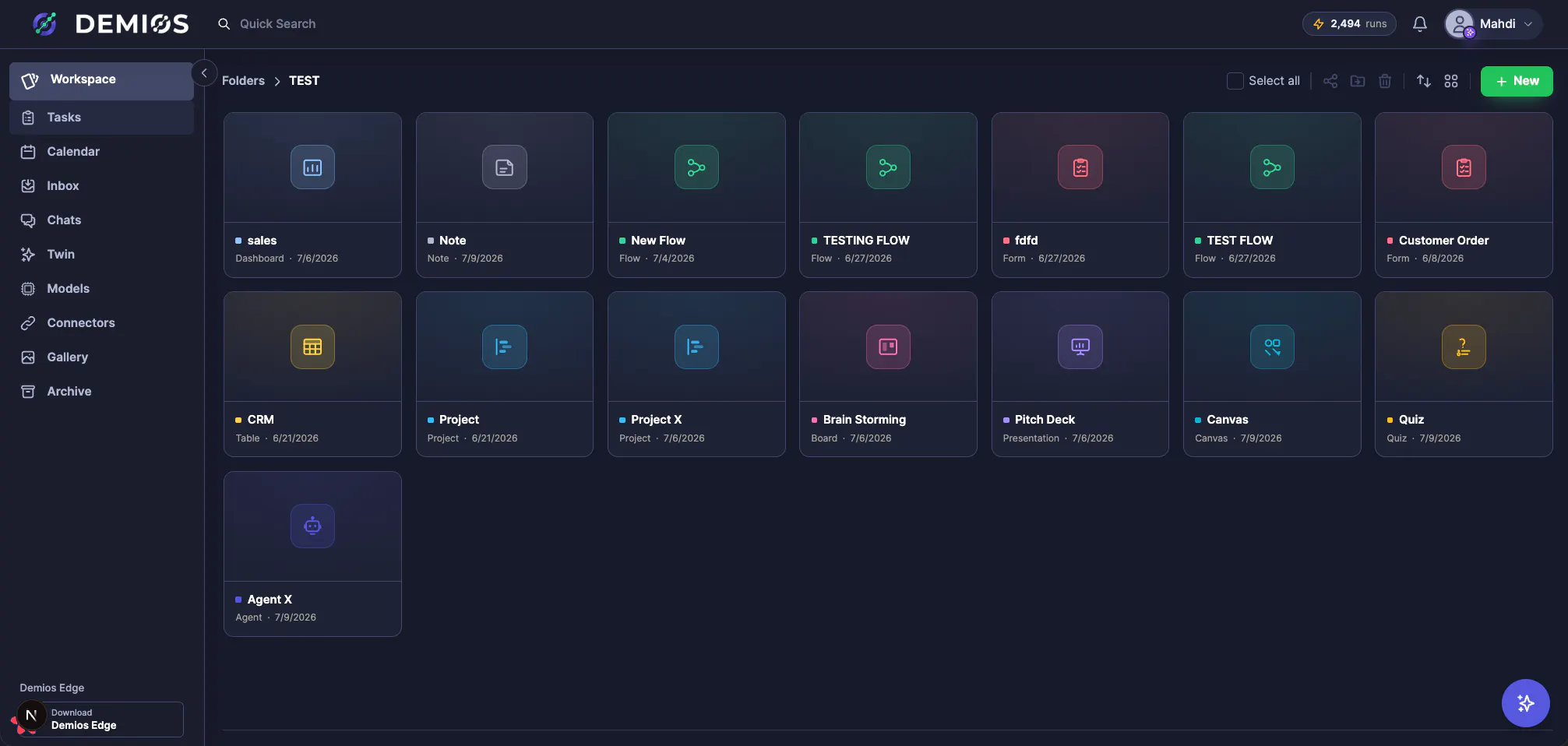Click the 2,494 runs badge
Image resolution: width=1568 pixels, height=746 pixels.
coord(1349,24)
